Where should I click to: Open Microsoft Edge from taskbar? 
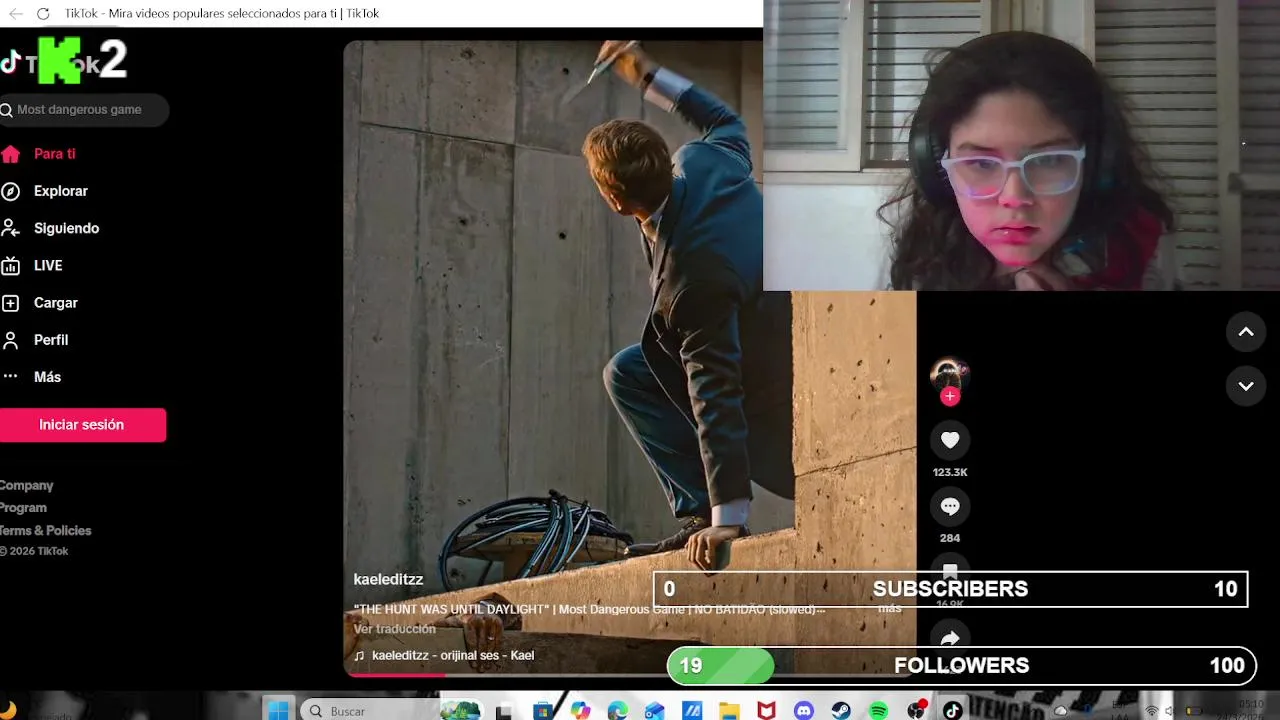click(x=618, y=710)
